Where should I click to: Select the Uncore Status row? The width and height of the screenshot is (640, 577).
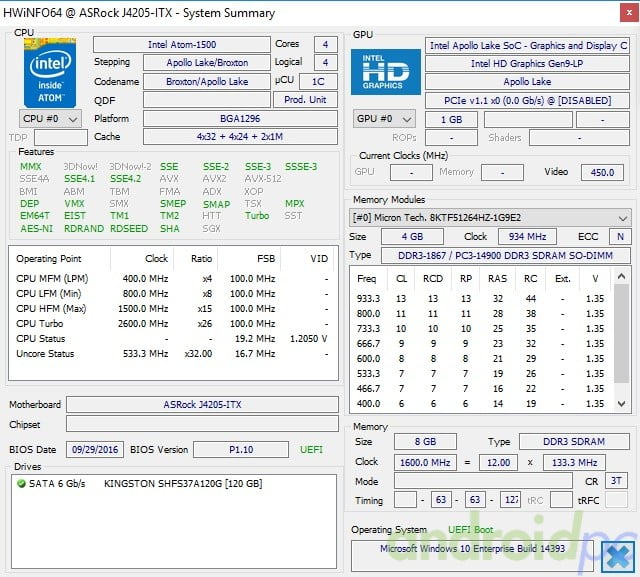pyautogui.click(x=172, y=354)
